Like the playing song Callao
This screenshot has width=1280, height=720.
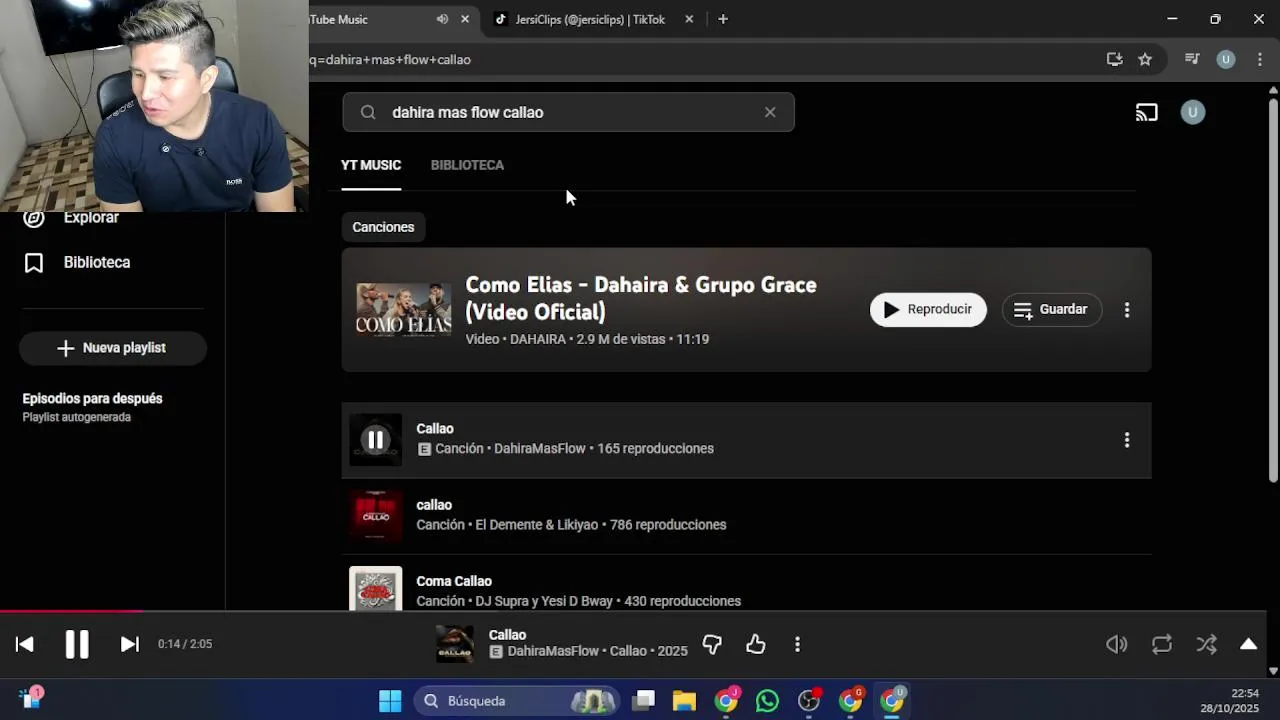pos(756,645)
